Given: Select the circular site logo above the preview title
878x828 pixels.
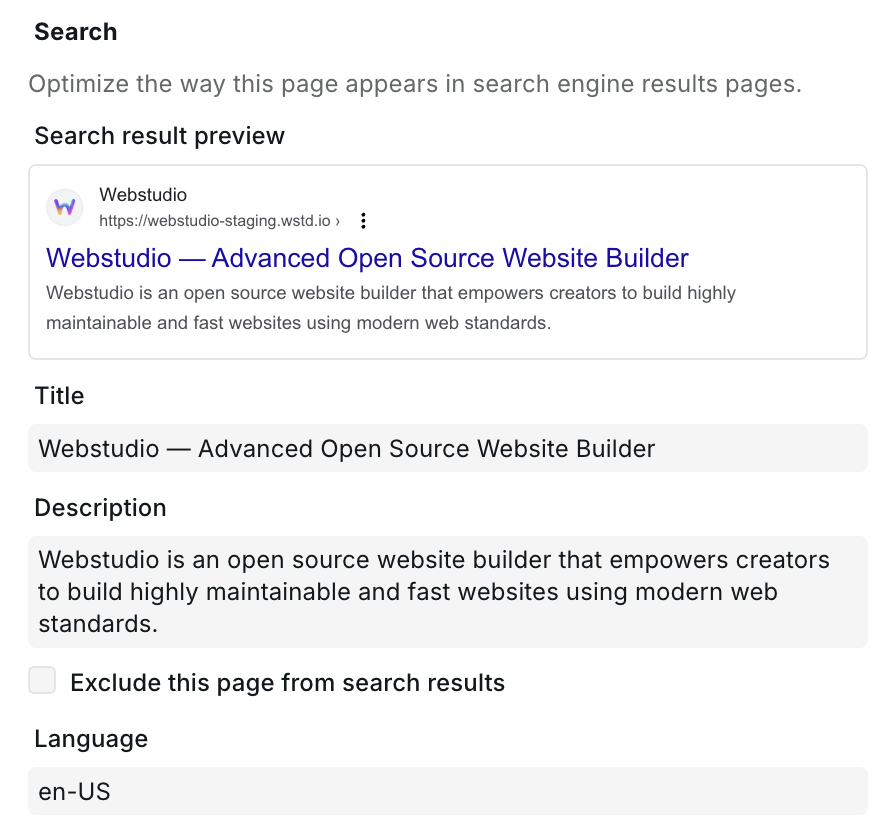Looking at the screenshot, I should pyautogui.click(x=64, y=207).
